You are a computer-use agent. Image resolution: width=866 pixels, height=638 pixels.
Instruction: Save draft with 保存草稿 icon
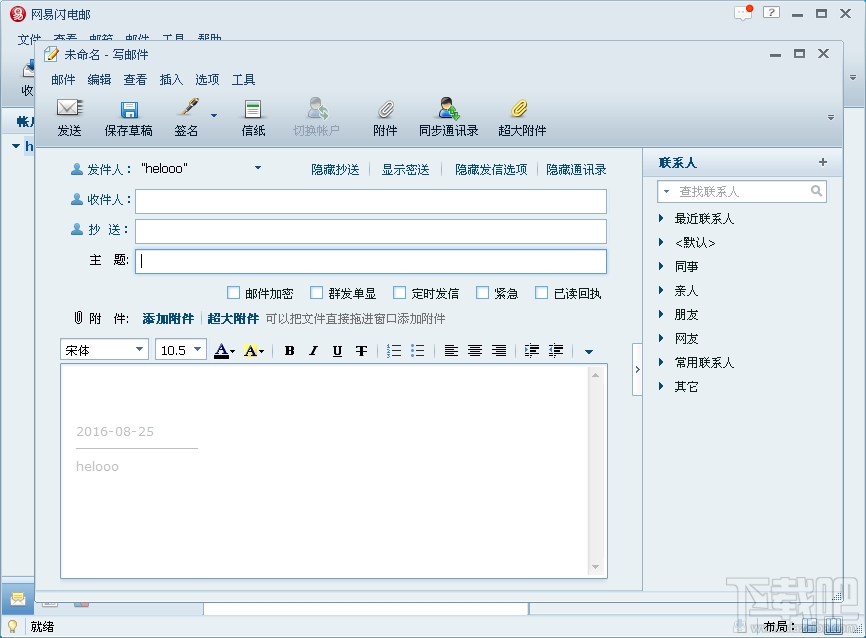[129, 109]
